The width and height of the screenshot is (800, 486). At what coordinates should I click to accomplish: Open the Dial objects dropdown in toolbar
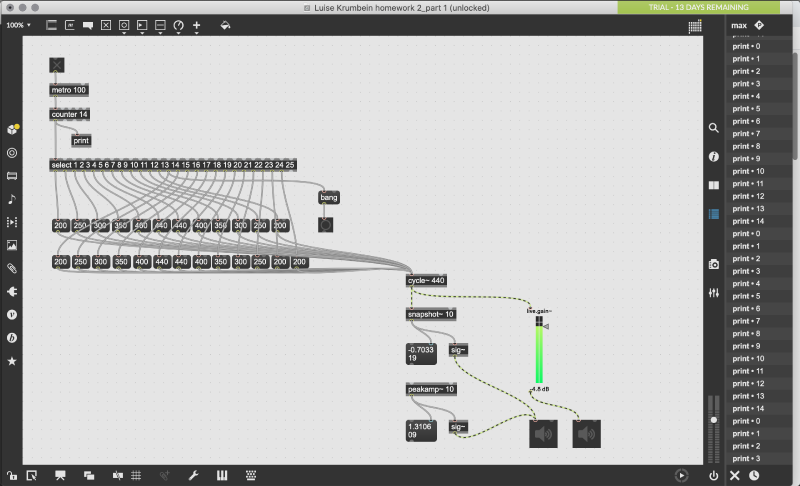(179, 27)
